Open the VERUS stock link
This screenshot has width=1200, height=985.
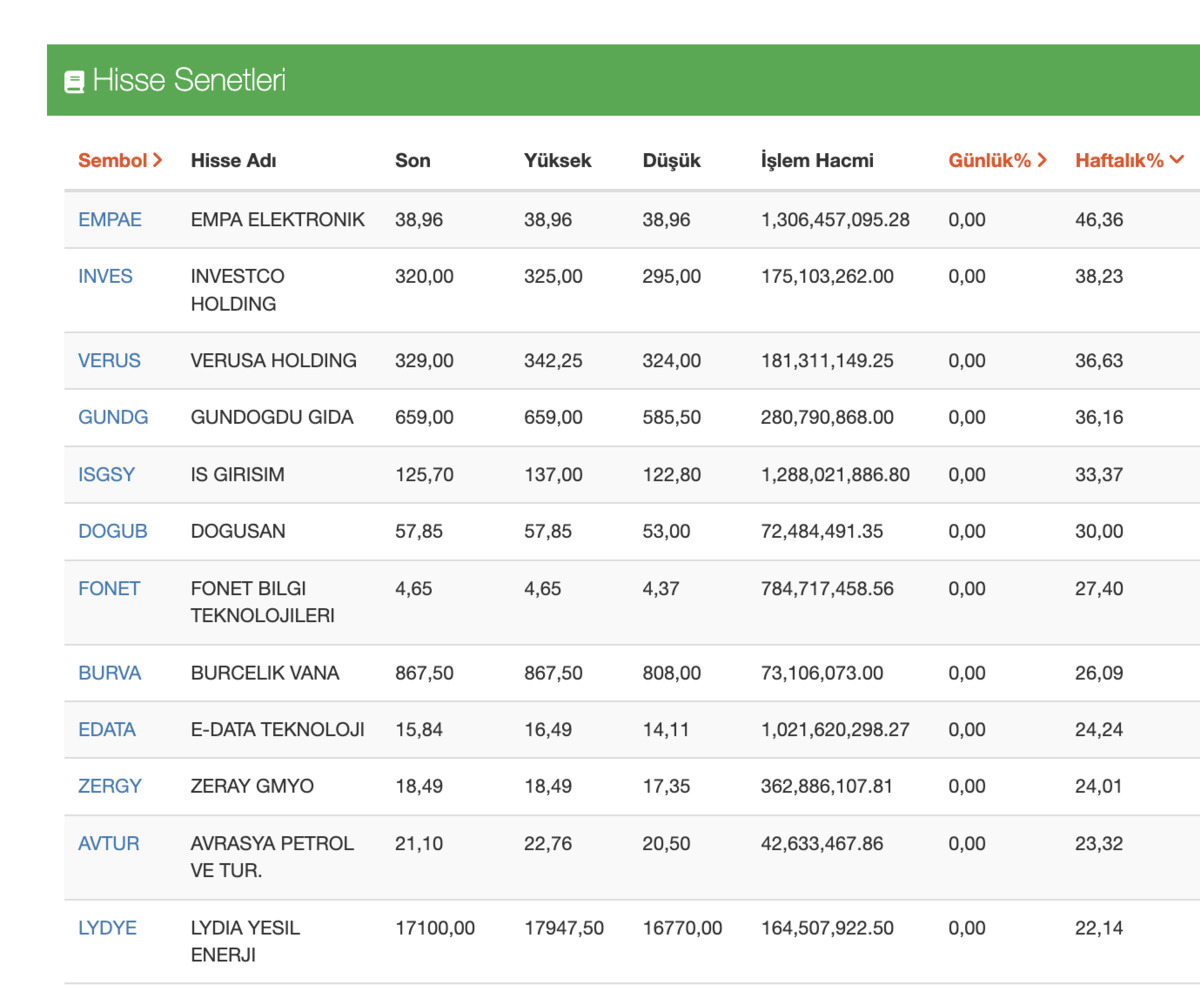coord(109,360)
